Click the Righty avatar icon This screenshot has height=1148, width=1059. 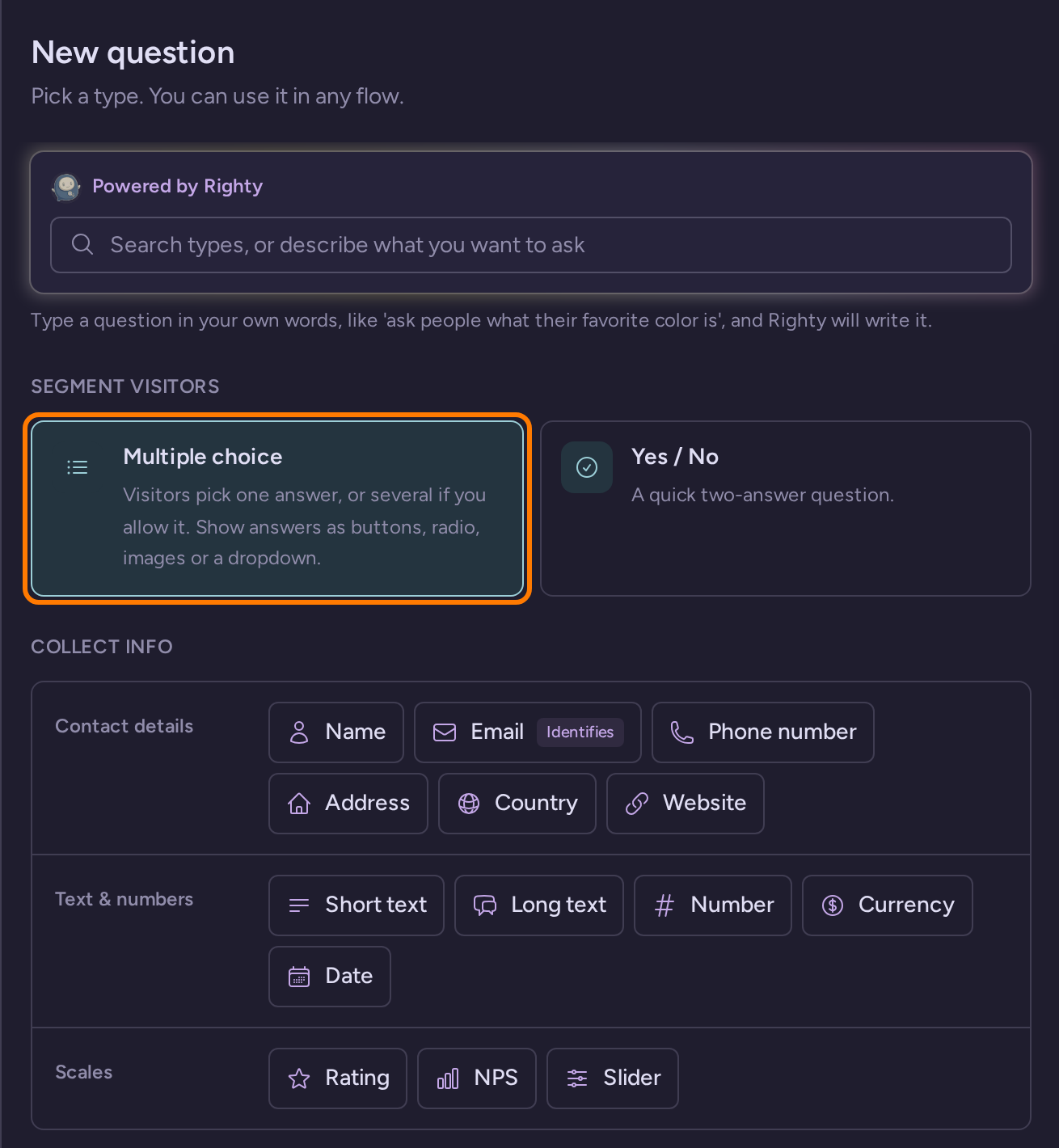pos(66,187)
